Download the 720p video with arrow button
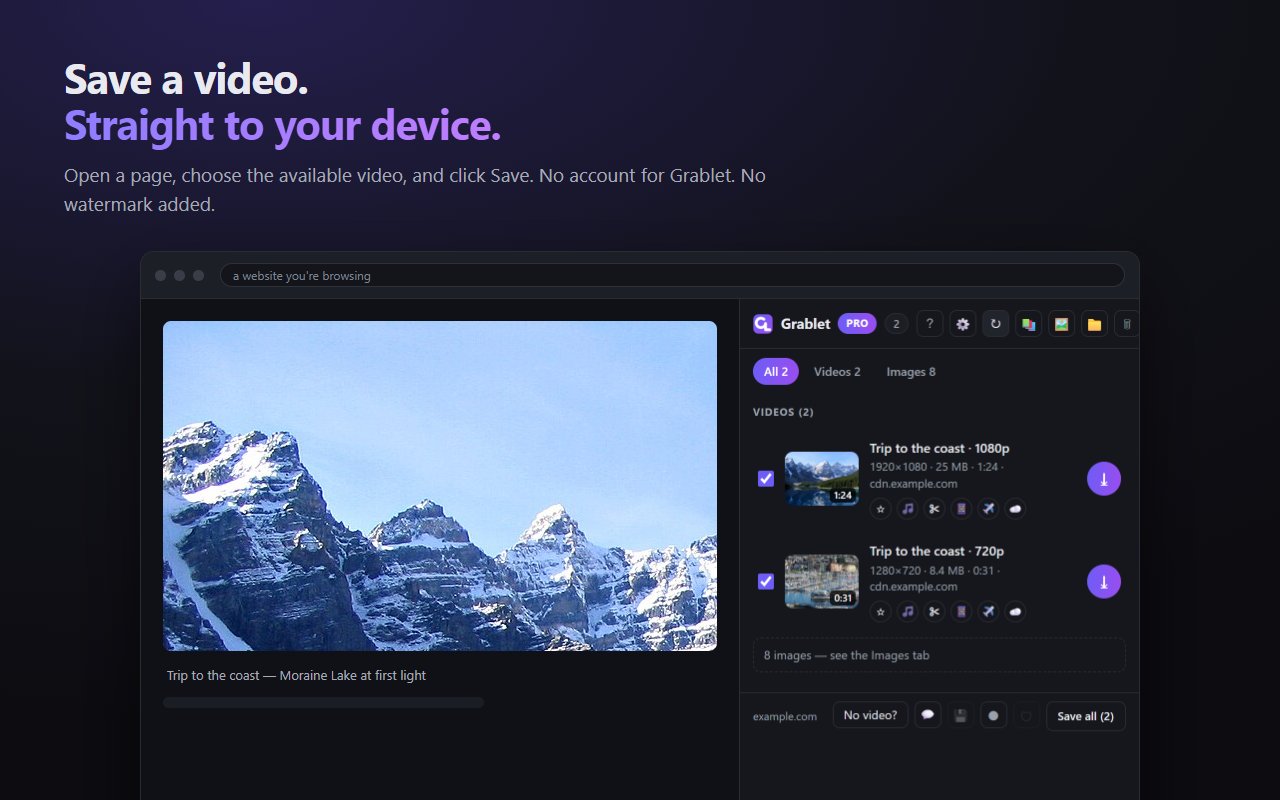This screenshot has width=1280, height=800. click(x=1104, y=581)
